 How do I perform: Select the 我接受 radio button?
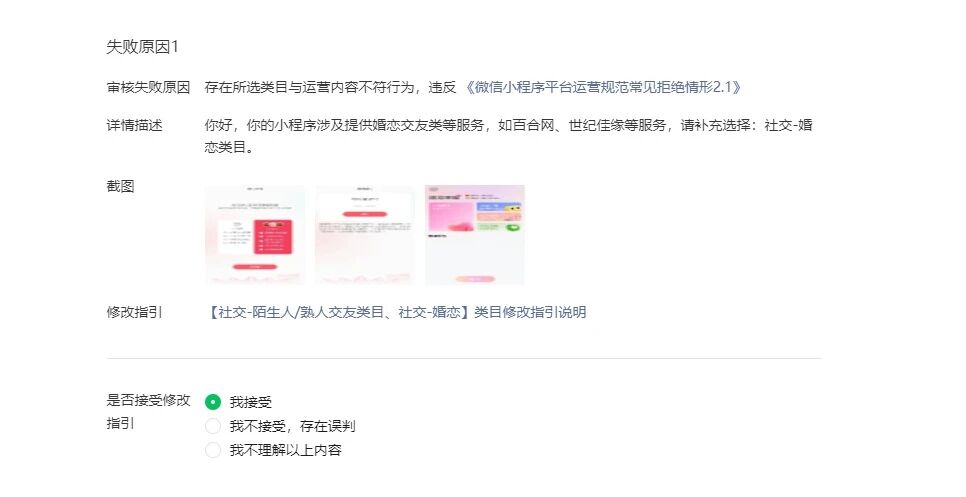click(213, 402)
